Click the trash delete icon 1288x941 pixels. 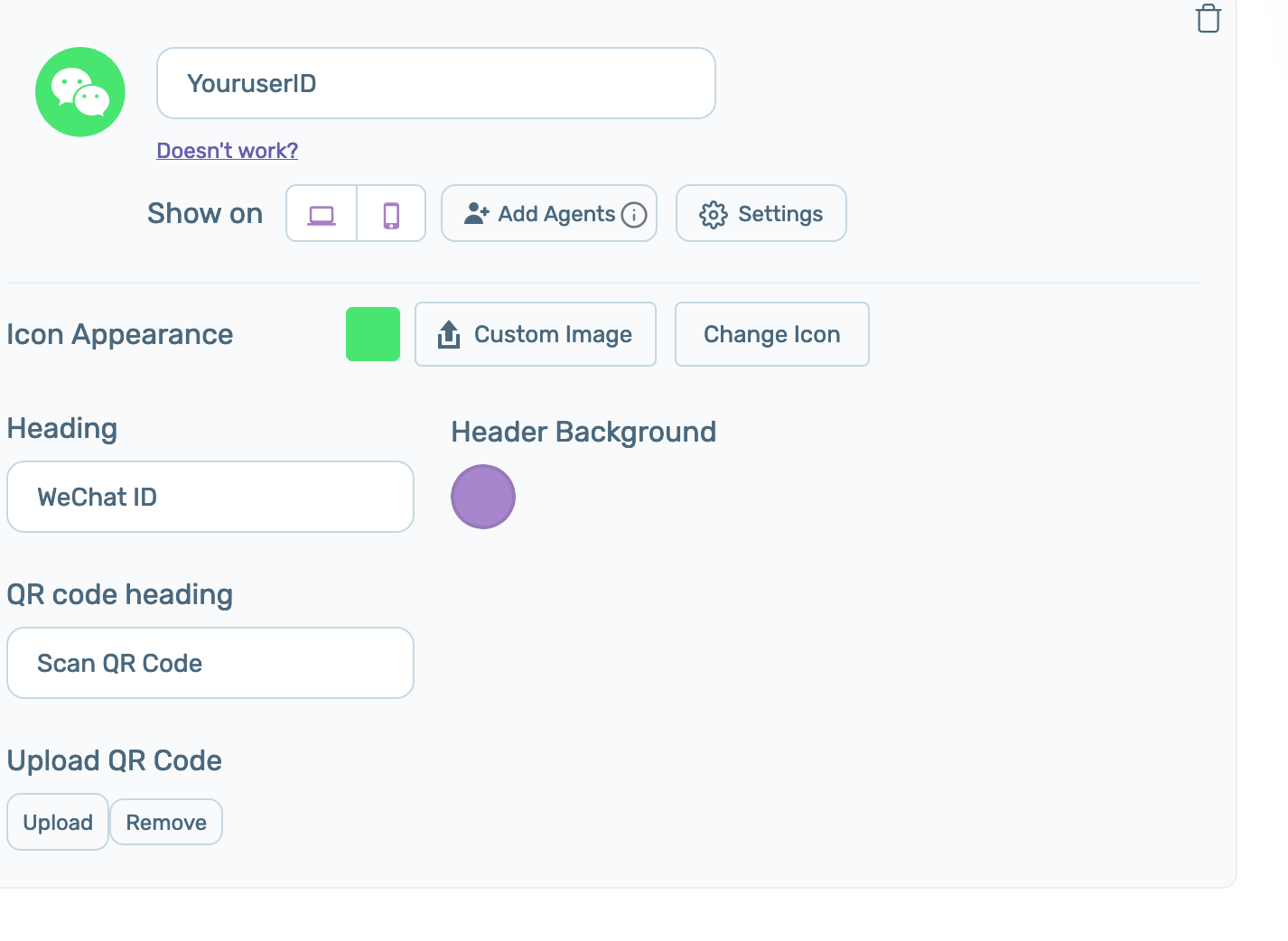[1208, 18]
